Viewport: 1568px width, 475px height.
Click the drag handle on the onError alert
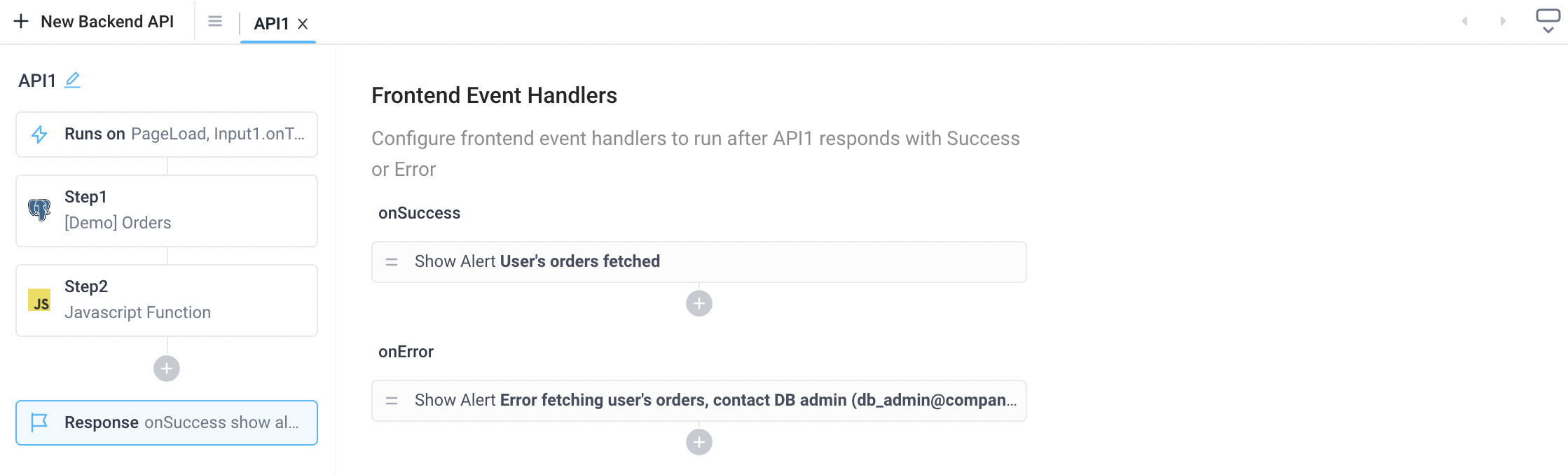pos(390,401)
